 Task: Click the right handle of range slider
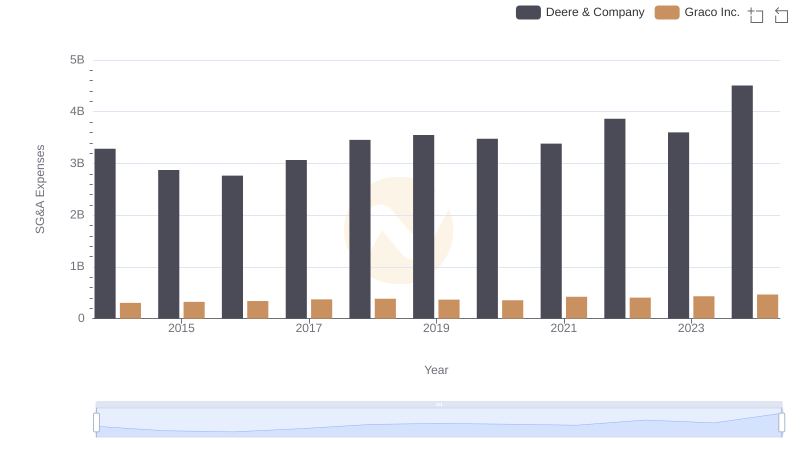tap(781, 423)
